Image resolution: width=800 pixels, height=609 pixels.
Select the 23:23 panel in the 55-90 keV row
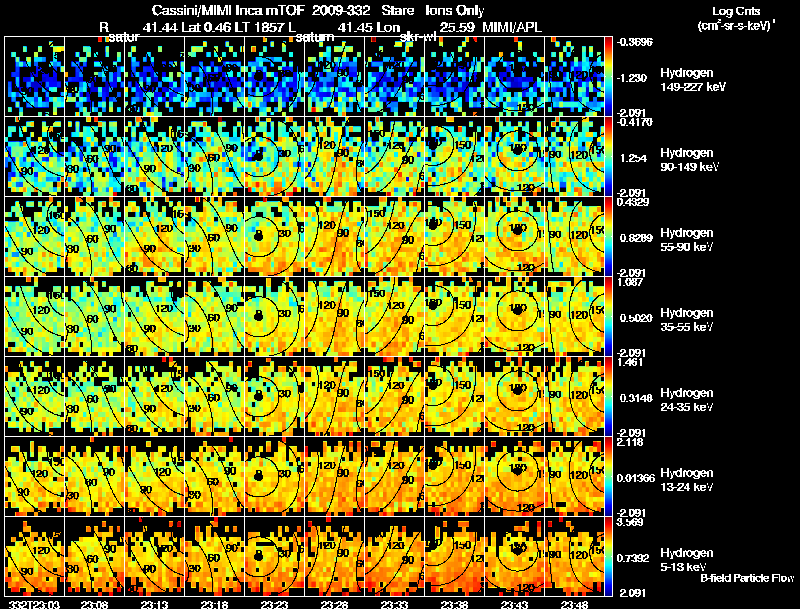[274, 236]
